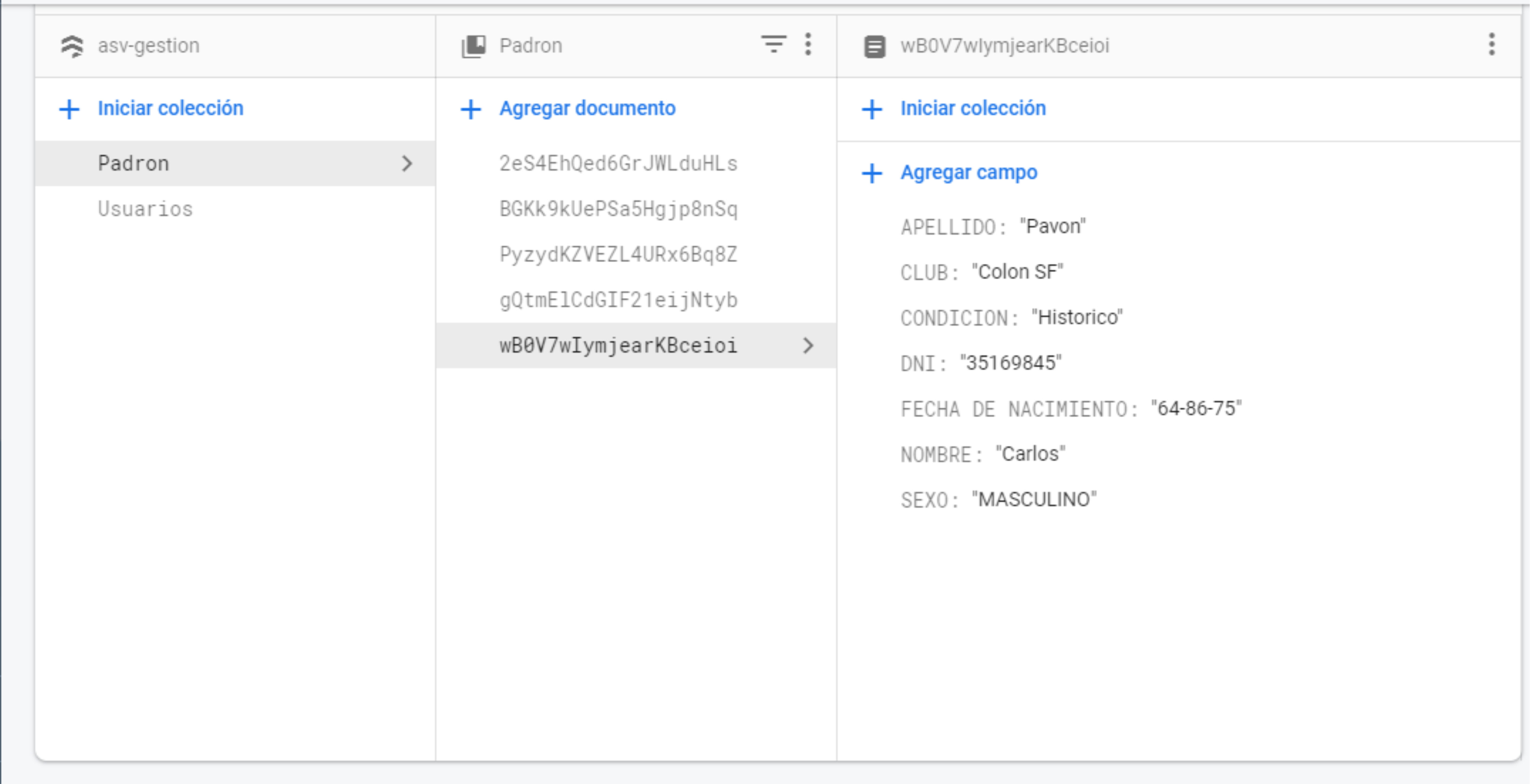The width and height of the screenshot is (1530, 784).
Task: Click plus icon next to Agregar documento
Action: (x=471, y=109)
